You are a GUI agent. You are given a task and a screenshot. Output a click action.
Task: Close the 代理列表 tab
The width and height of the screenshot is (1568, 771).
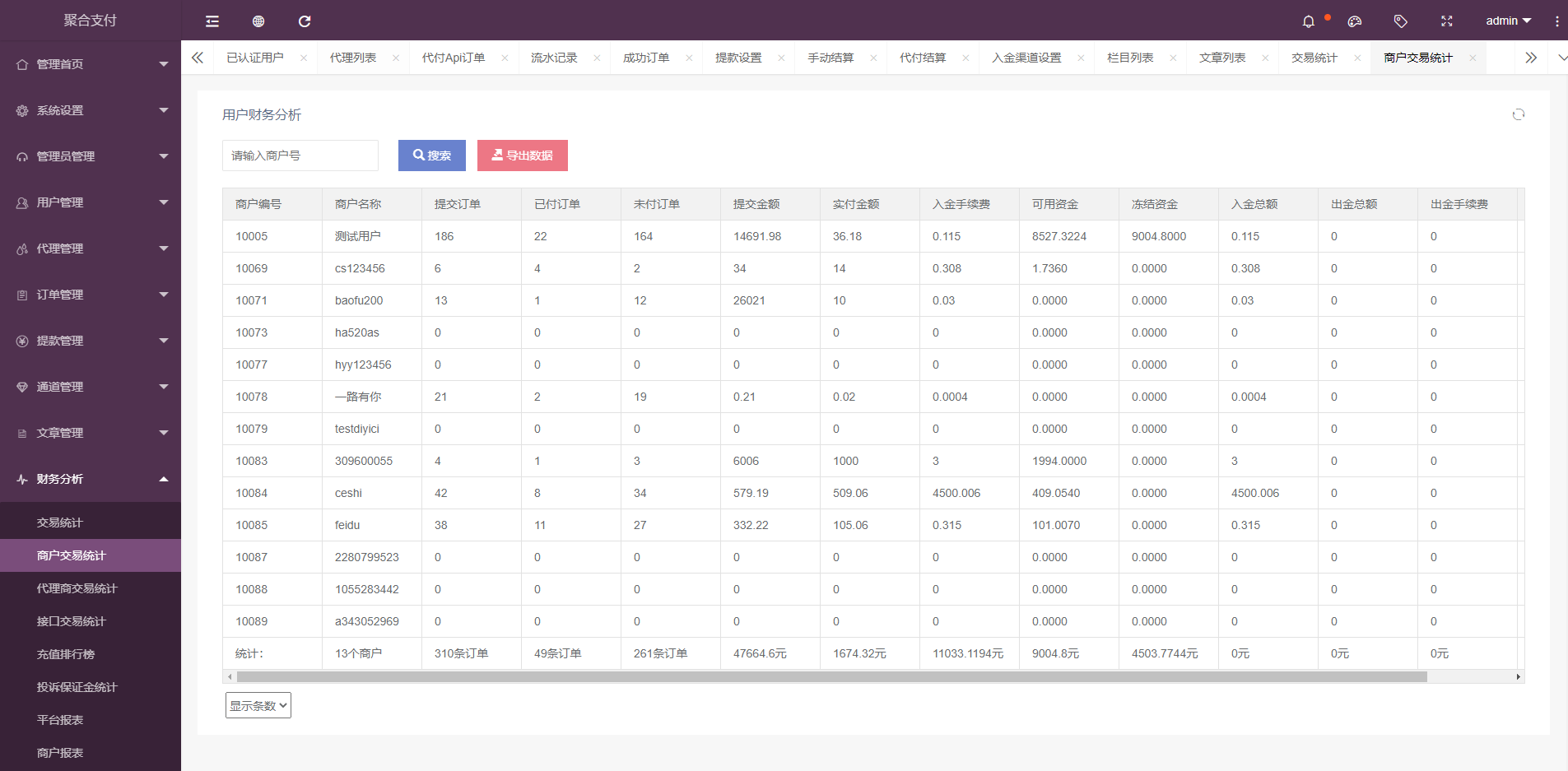click(396, 58)
